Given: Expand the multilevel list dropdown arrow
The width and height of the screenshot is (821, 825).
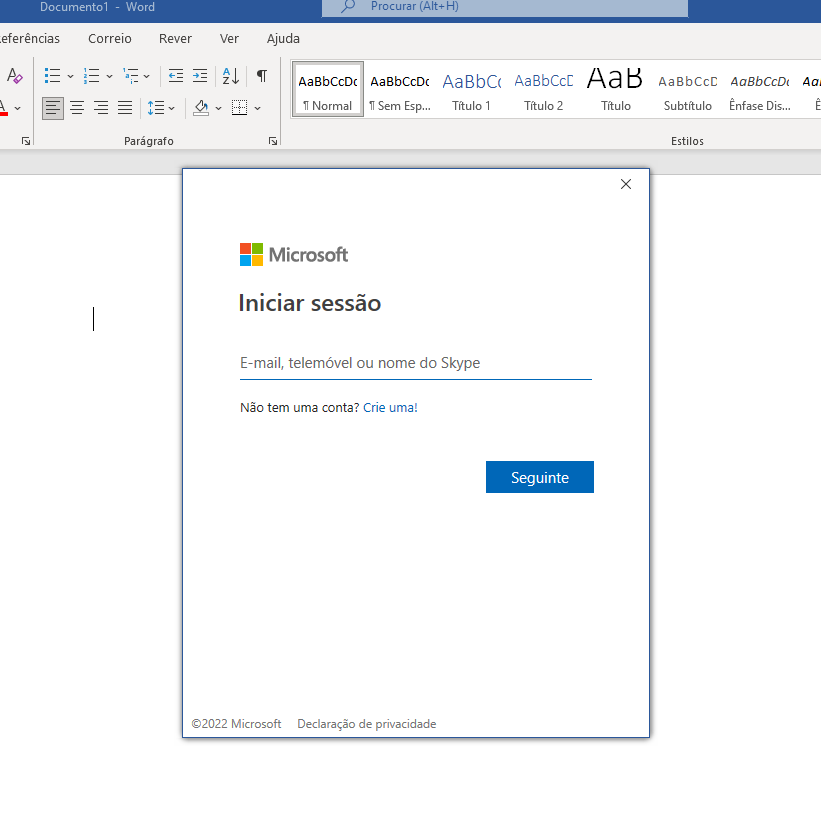Looking at the screenshot, I should coord(146,76).
